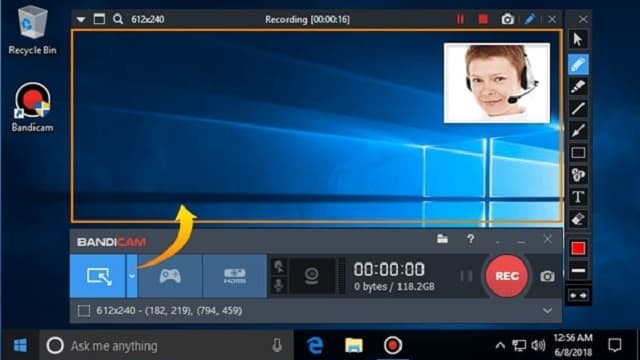Open the Bandicam desktop shortcut
Viewport: 640px width, 360px height.
[32, 107]
